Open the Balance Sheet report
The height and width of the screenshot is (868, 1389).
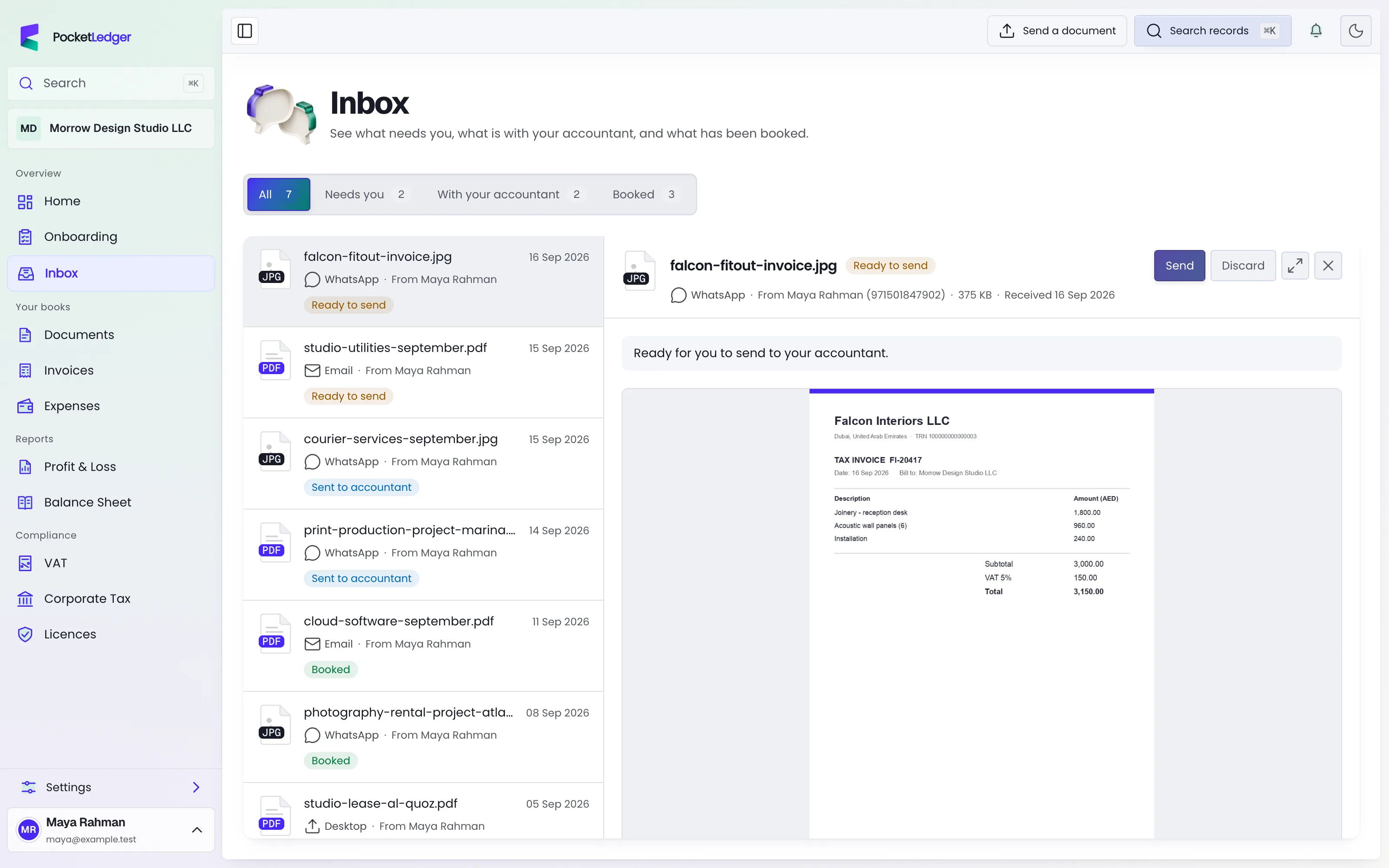point(111,502)
